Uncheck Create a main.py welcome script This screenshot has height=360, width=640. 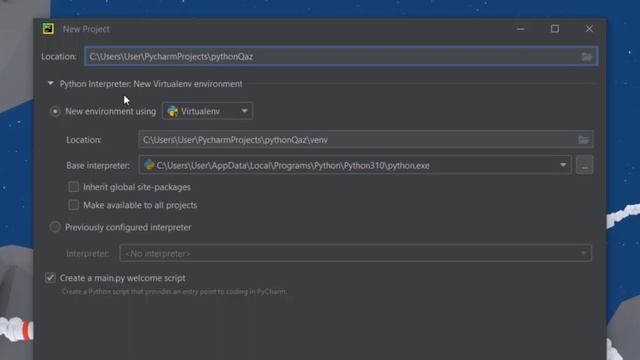[x=50, y=278]
